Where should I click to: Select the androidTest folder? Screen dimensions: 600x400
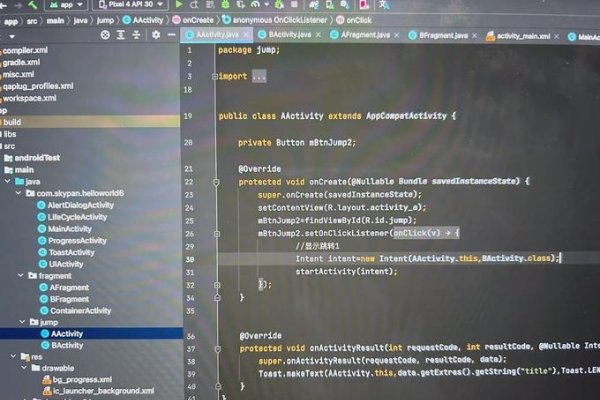pos(37,158)
